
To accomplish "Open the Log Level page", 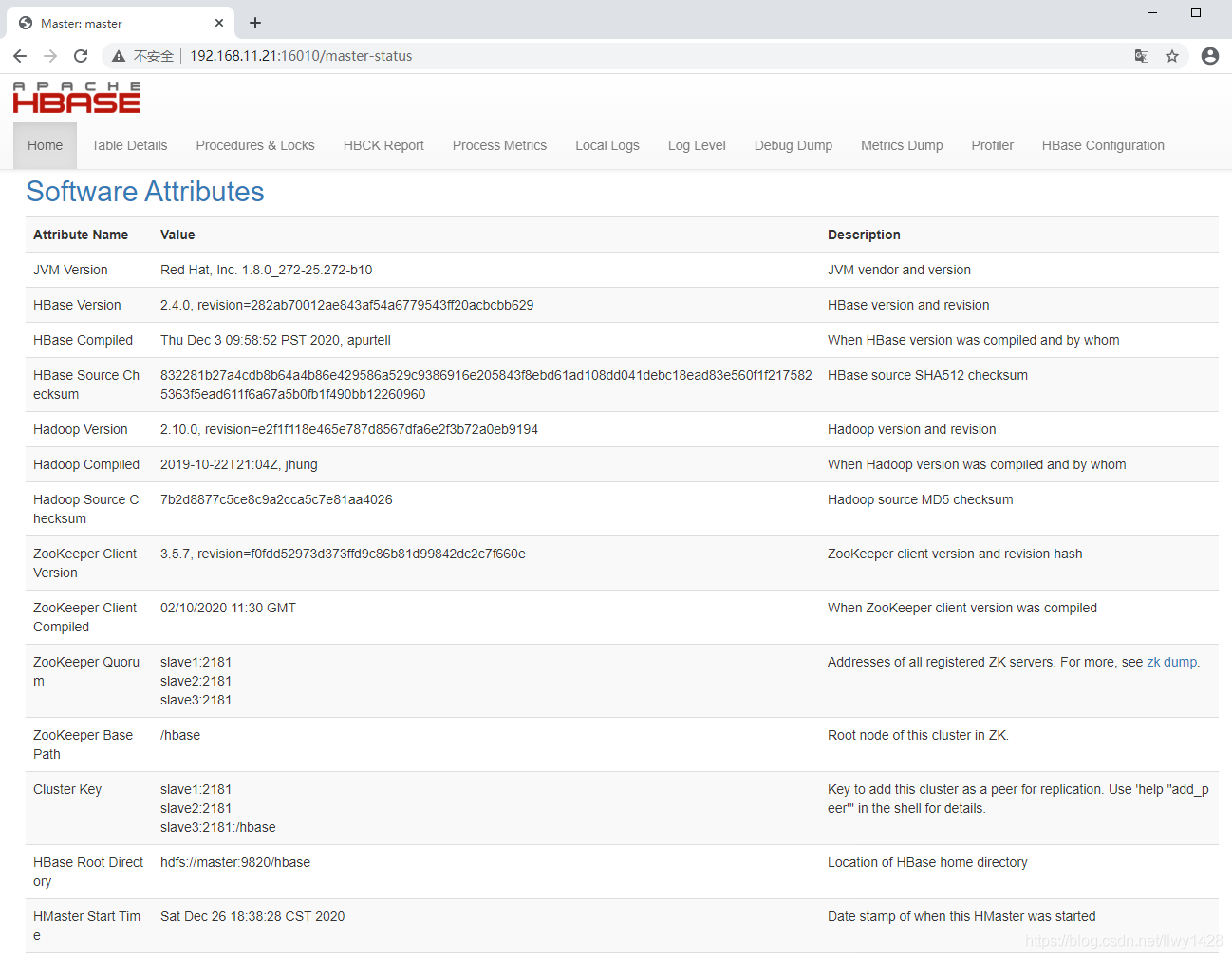I will coord(697,145).
